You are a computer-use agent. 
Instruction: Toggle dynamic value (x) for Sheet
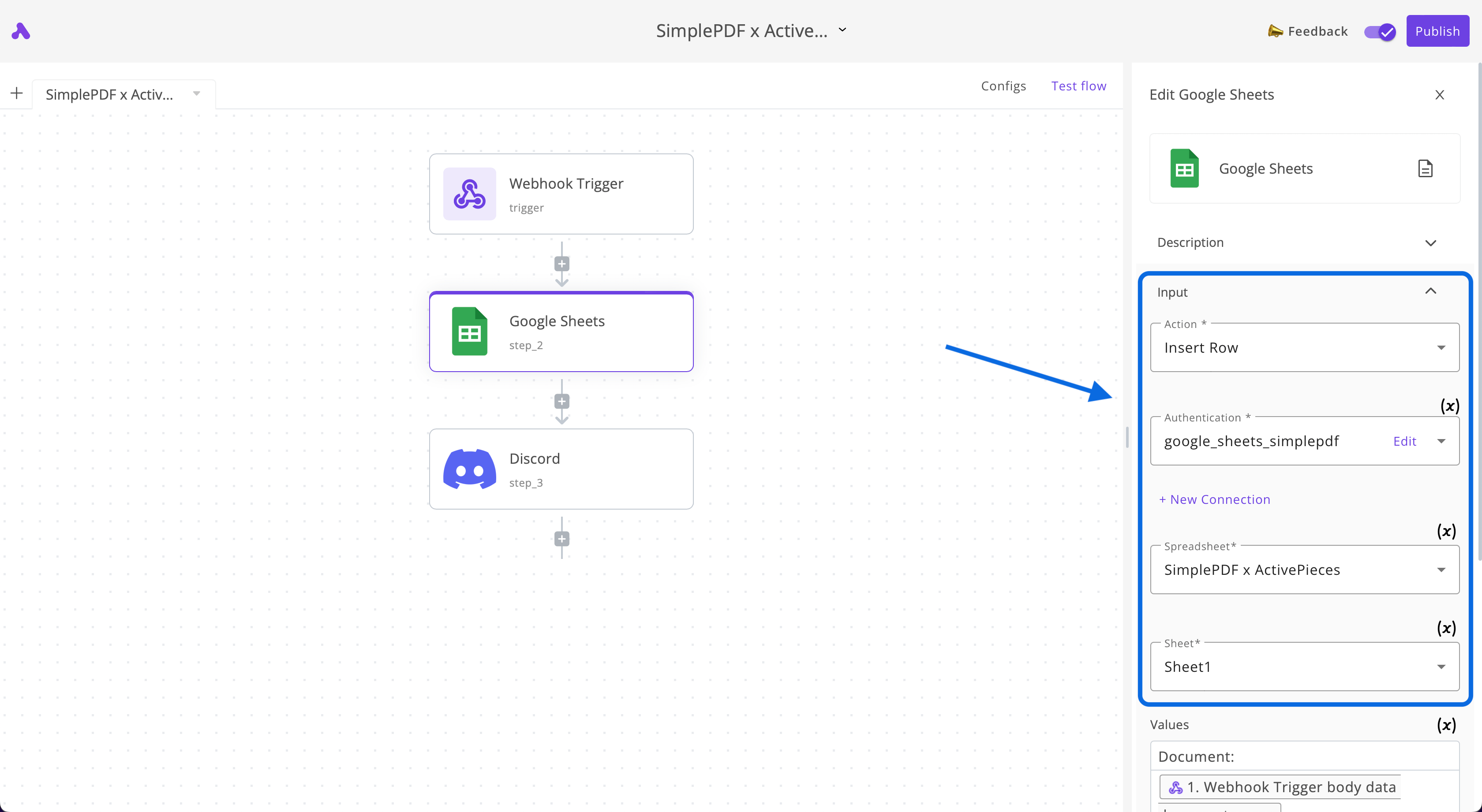(1446, 628)
